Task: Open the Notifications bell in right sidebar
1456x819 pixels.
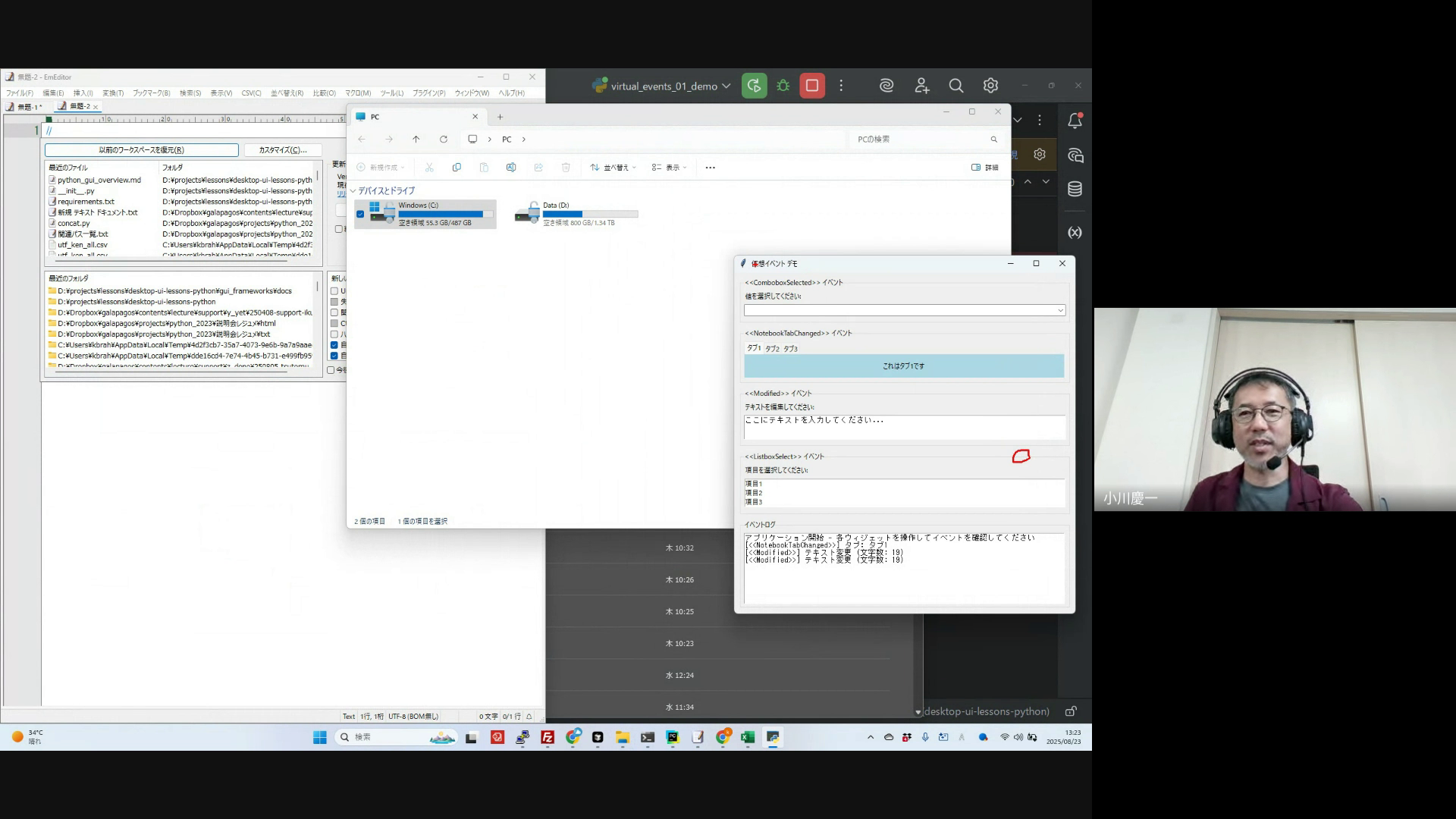Action: [1075, 121]
